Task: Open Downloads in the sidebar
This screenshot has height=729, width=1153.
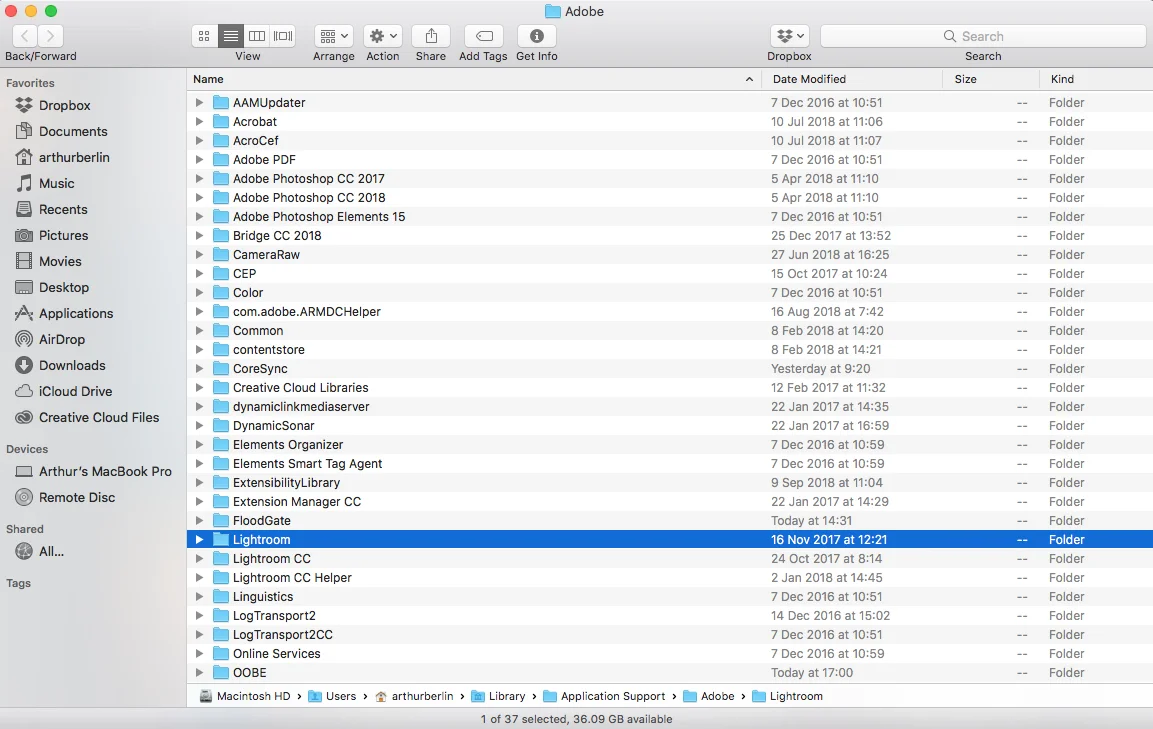Action: (60, 366)
